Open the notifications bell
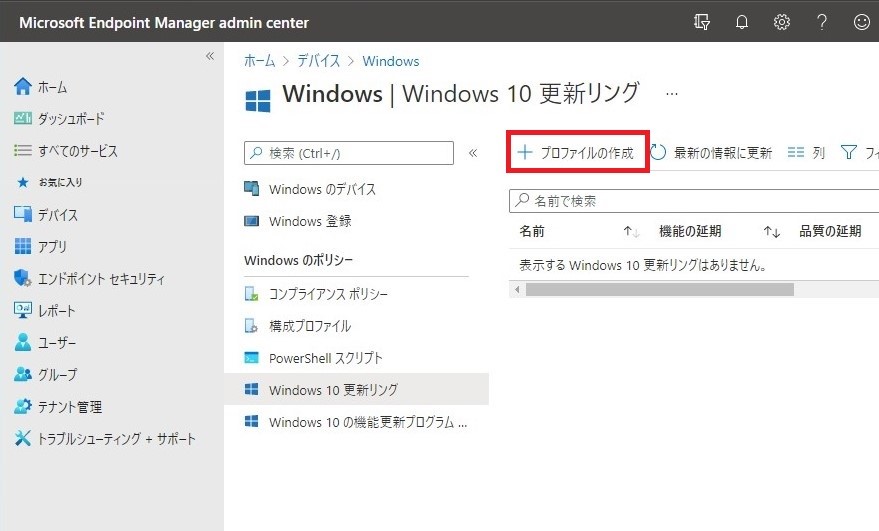This screenshot has width=879, height=531. coord(742,22)
